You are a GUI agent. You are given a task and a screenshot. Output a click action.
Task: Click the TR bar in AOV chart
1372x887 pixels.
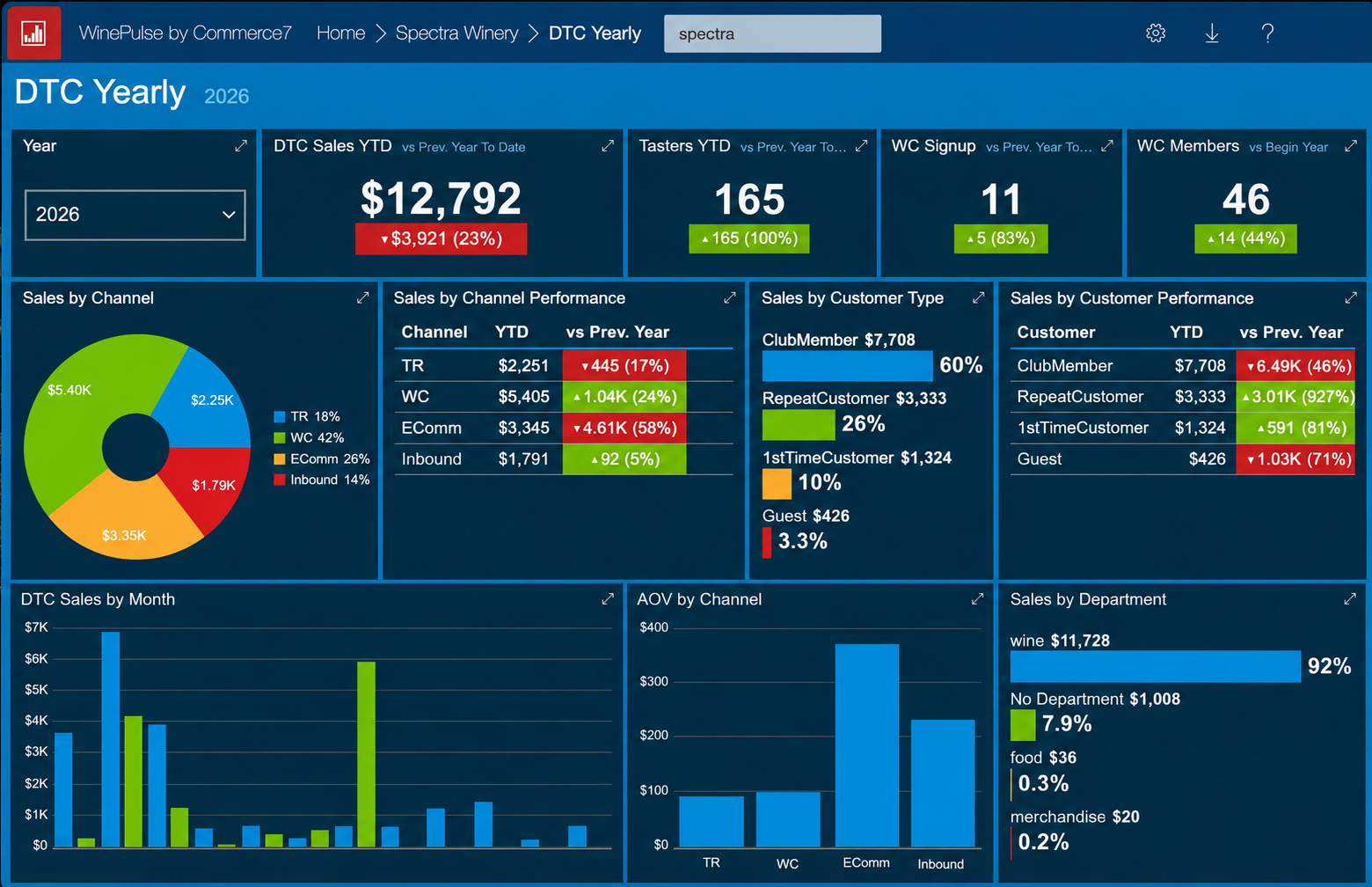pos(712,821)
